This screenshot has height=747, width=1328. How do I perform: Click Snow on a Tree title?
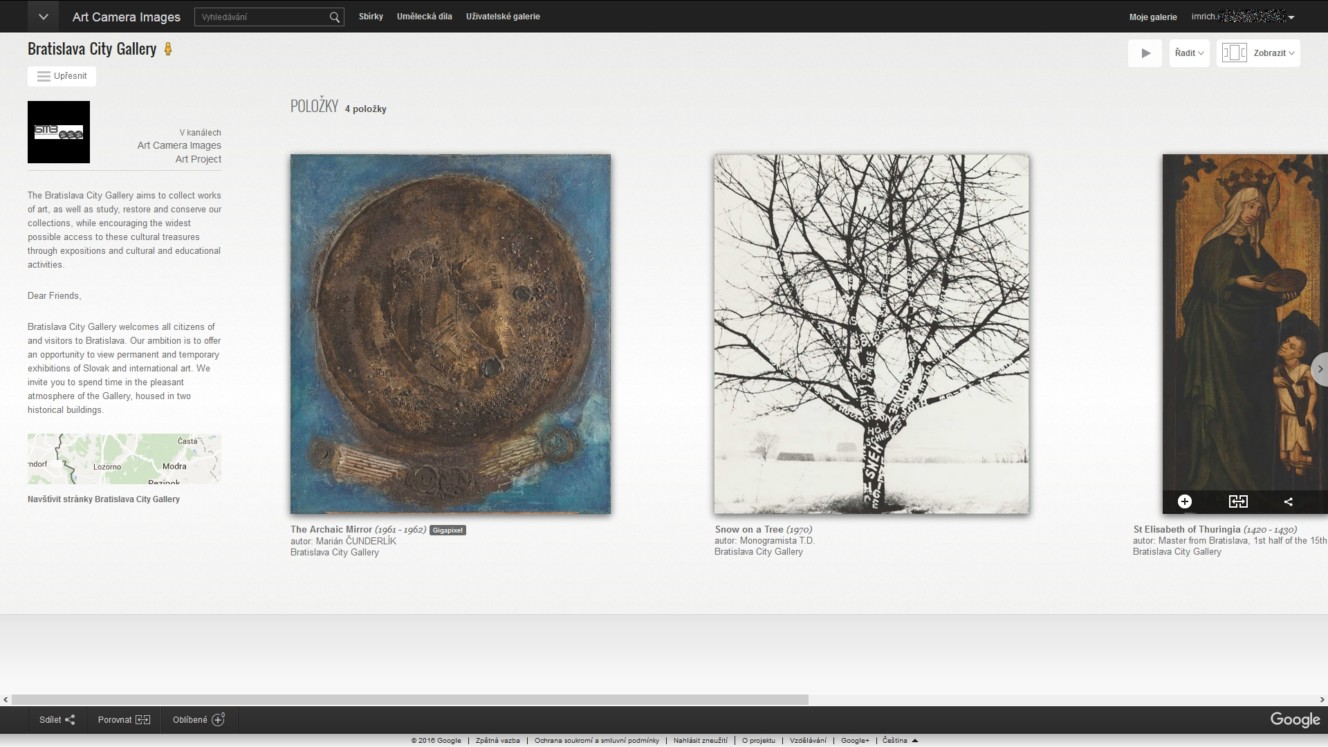(x=749, y=530)
